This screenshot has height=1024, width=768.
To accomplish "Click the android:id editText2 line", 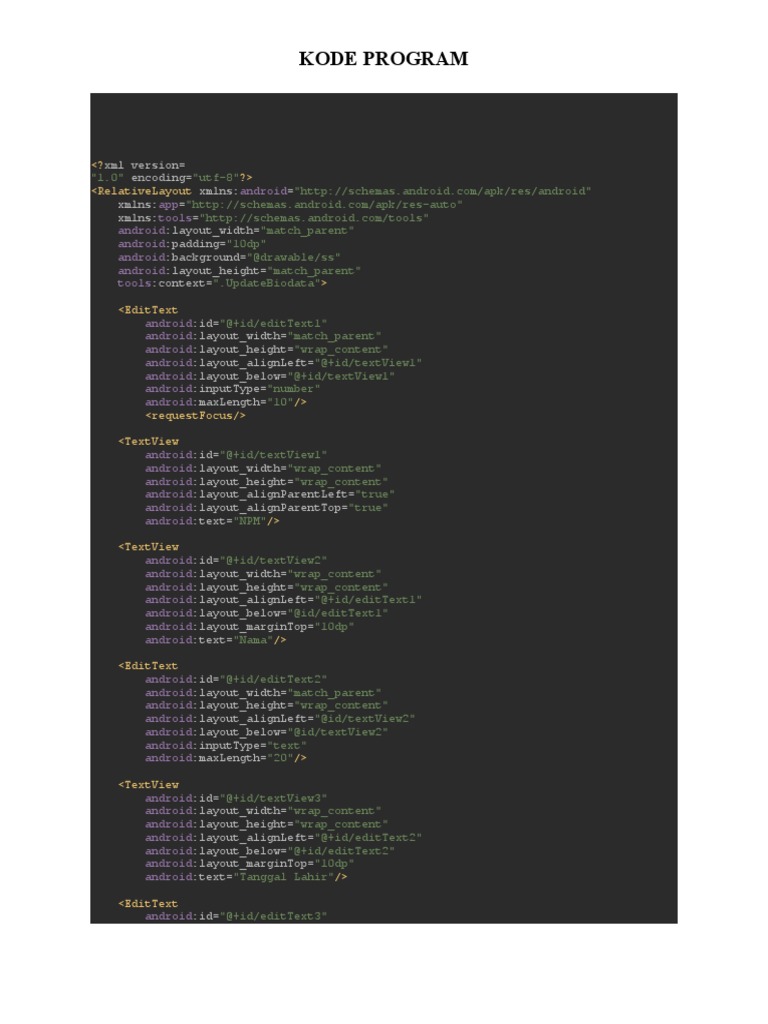I will pos(236,679).
